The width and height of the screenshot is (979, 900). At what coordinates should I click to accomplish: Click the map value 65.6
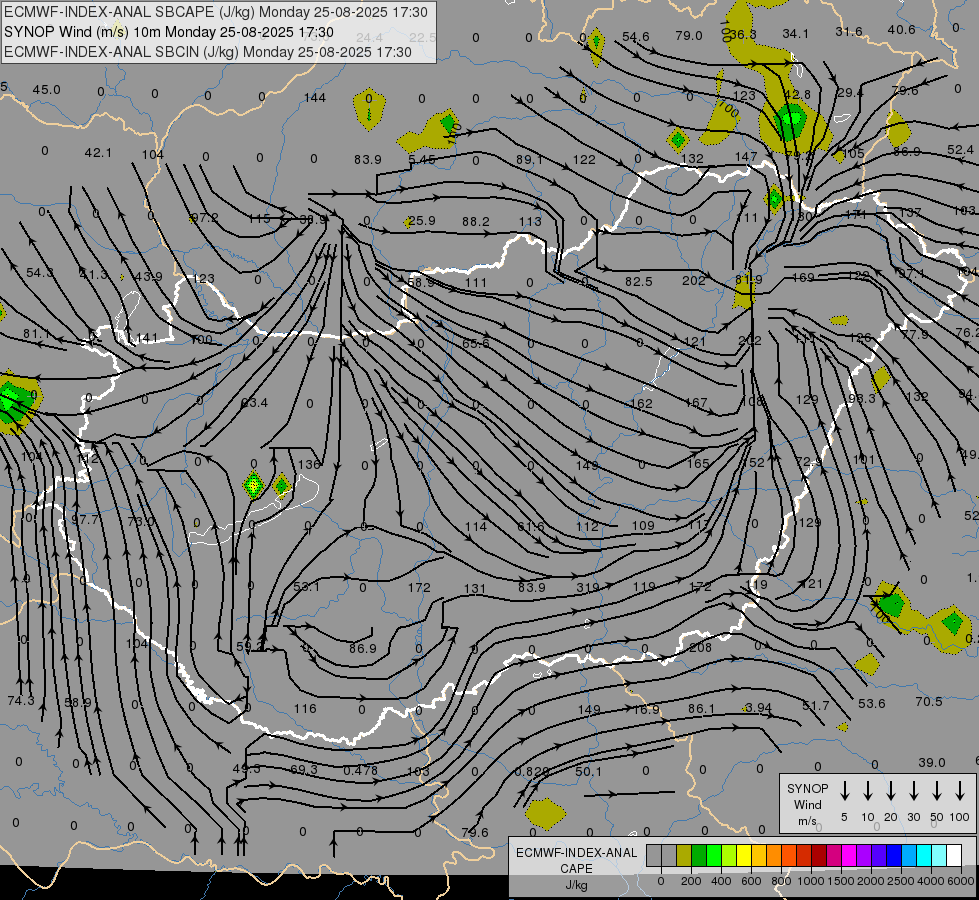coord(476,343)
